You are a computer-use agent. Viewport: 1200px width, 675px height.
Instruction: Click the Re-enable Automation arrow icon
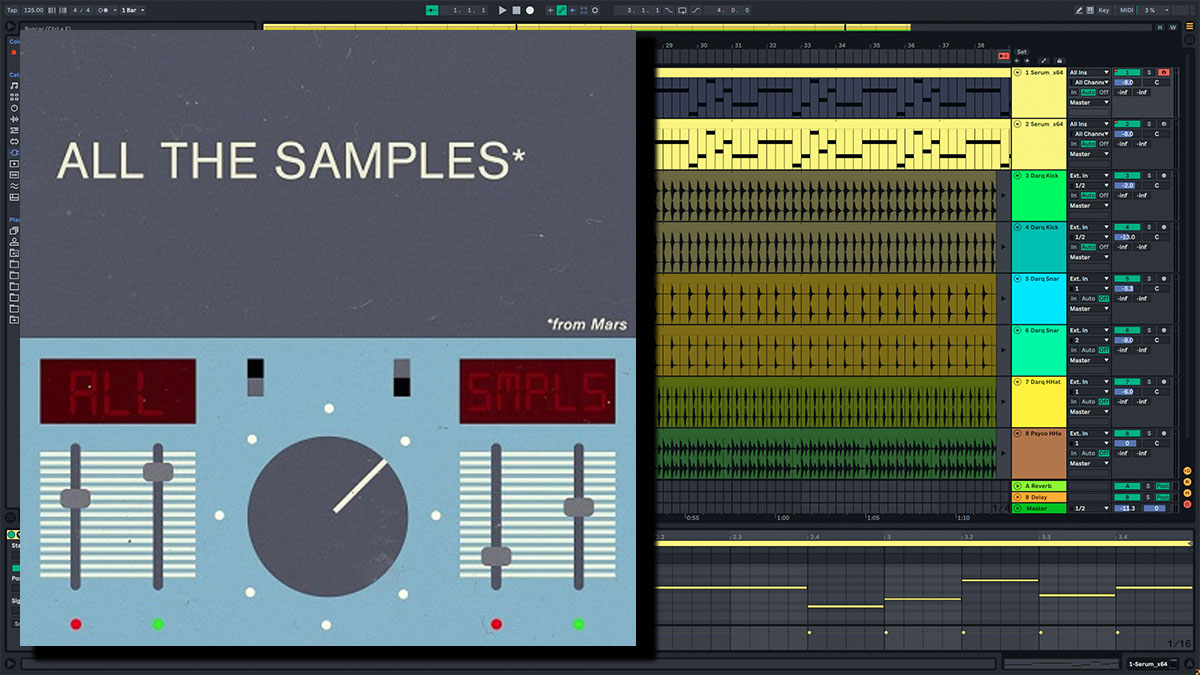click(573, 10)
